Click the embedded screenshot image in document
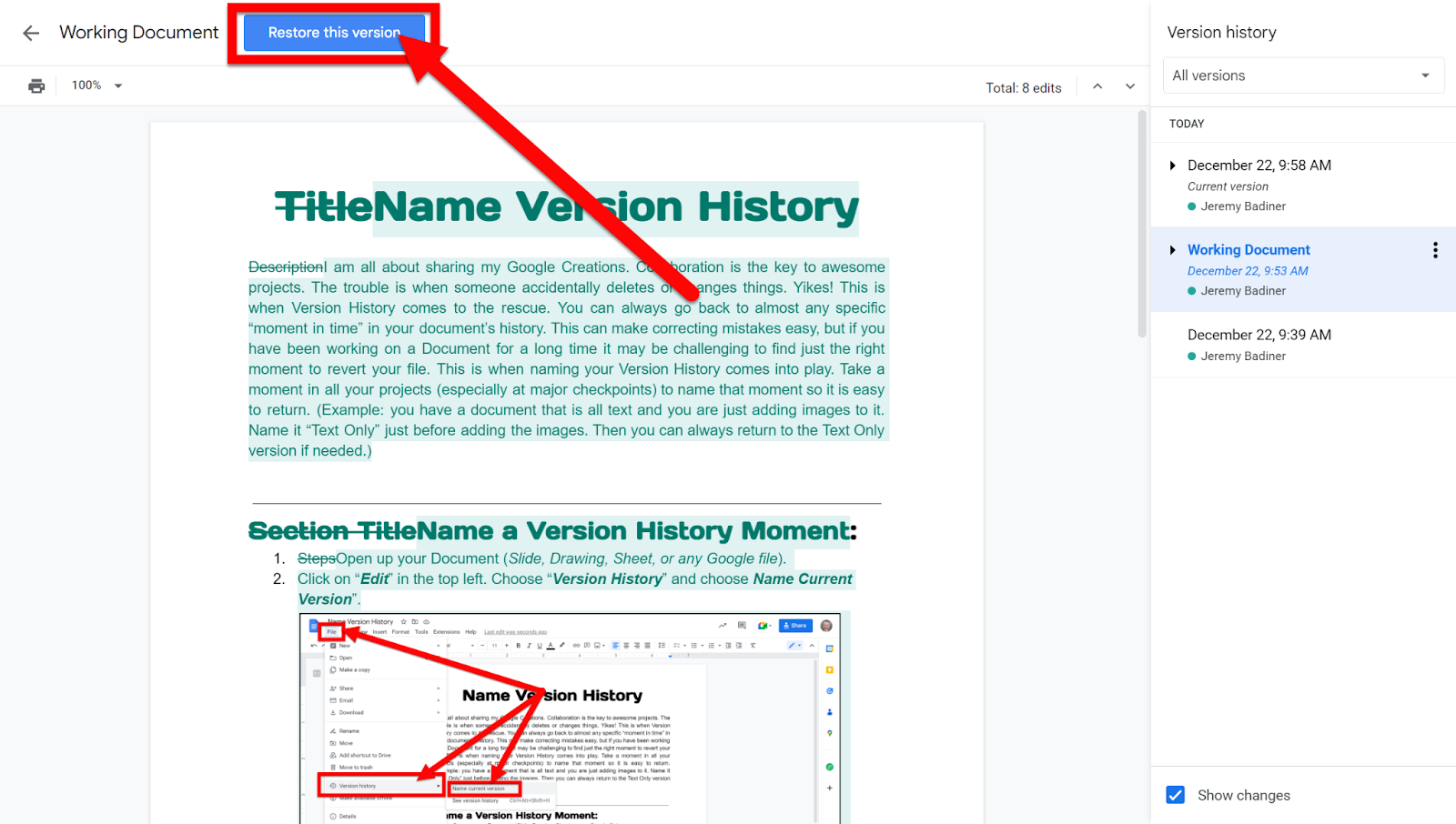1456x824 pixels. (x=570, y=718)
